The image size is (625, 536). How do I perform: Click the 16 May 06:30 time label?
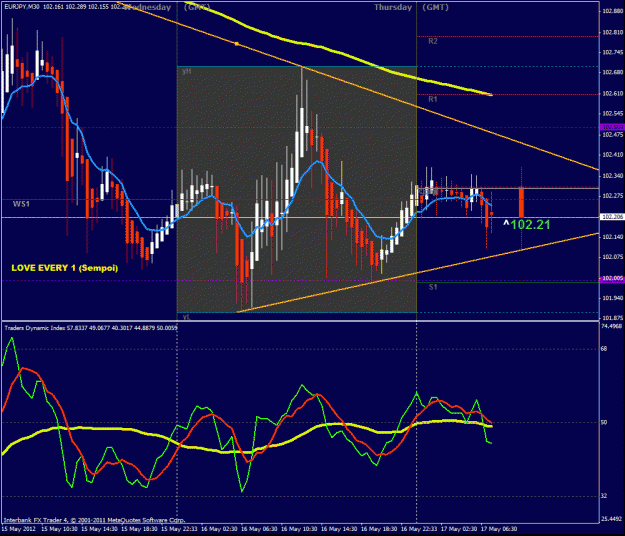tap(259, 529)
